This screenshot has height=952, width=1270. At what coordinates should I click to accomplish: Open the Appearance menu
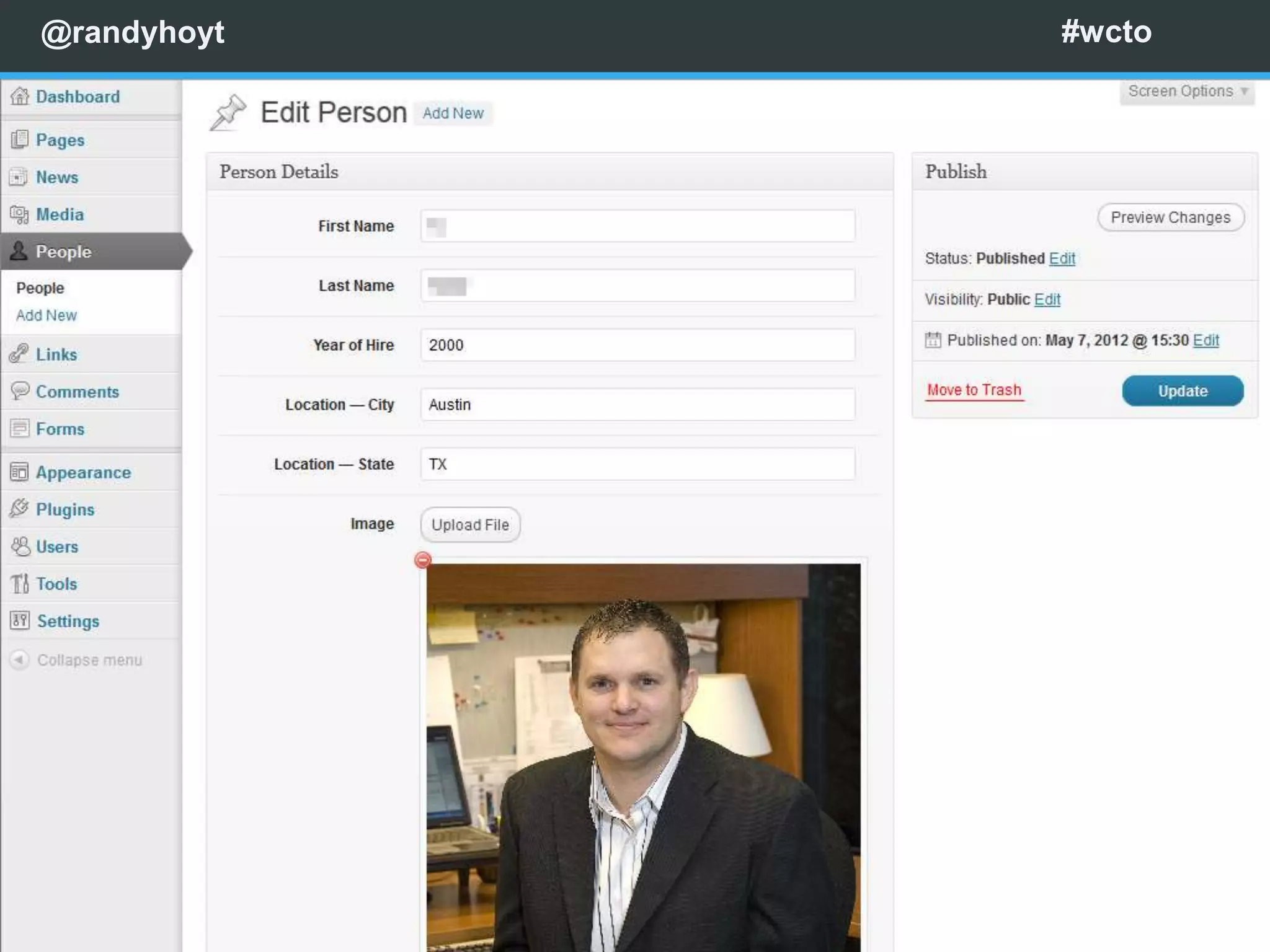(83, 472)
